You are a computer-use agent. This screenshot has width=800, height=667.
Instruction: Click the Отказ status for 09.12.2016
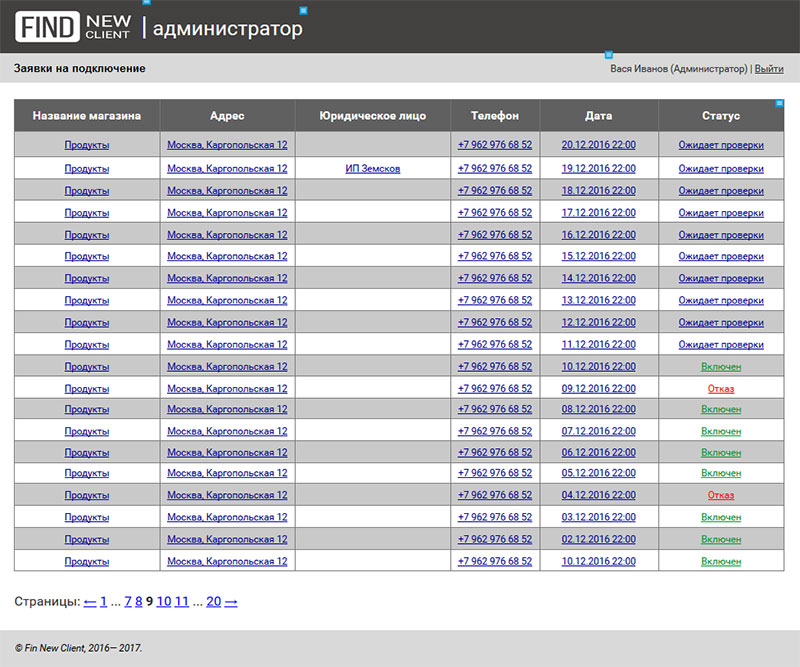point(720,389)
